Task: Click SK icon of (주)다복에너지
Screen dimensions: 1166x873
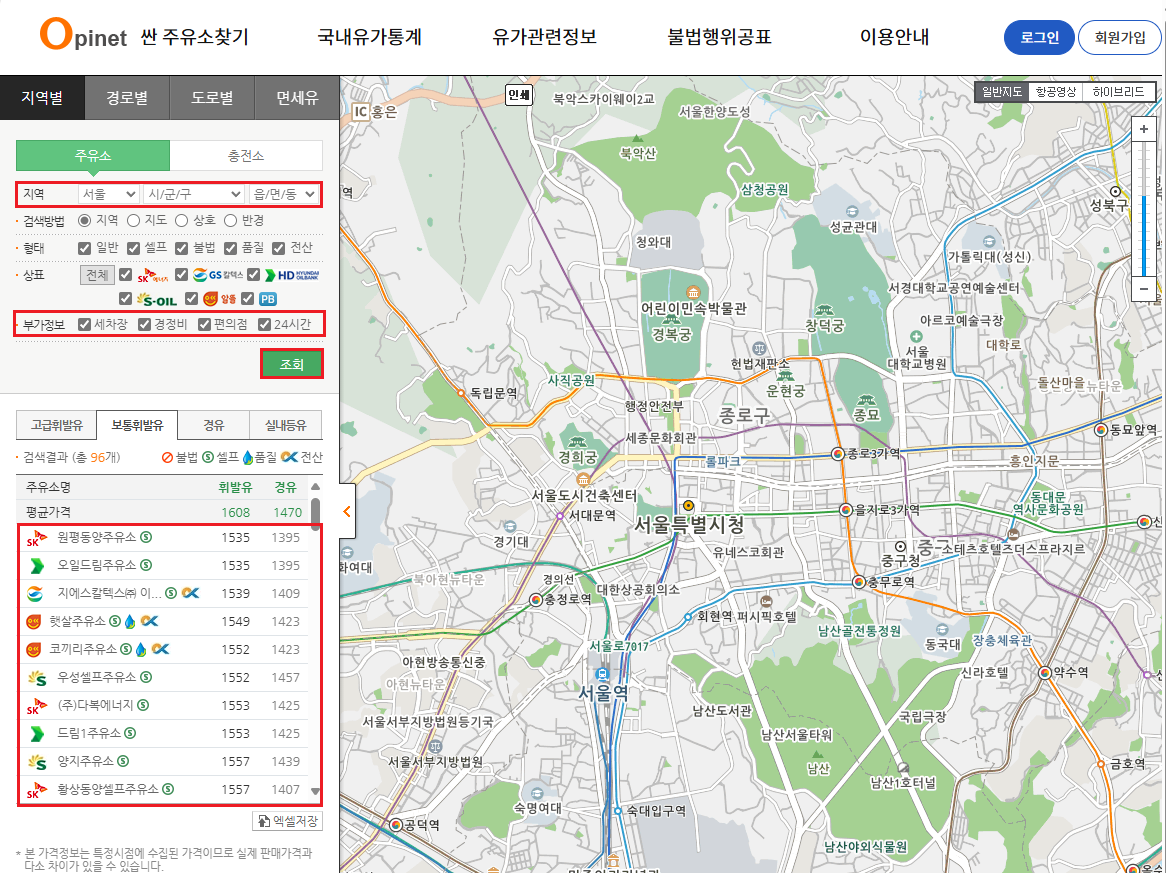Action: 36,706
